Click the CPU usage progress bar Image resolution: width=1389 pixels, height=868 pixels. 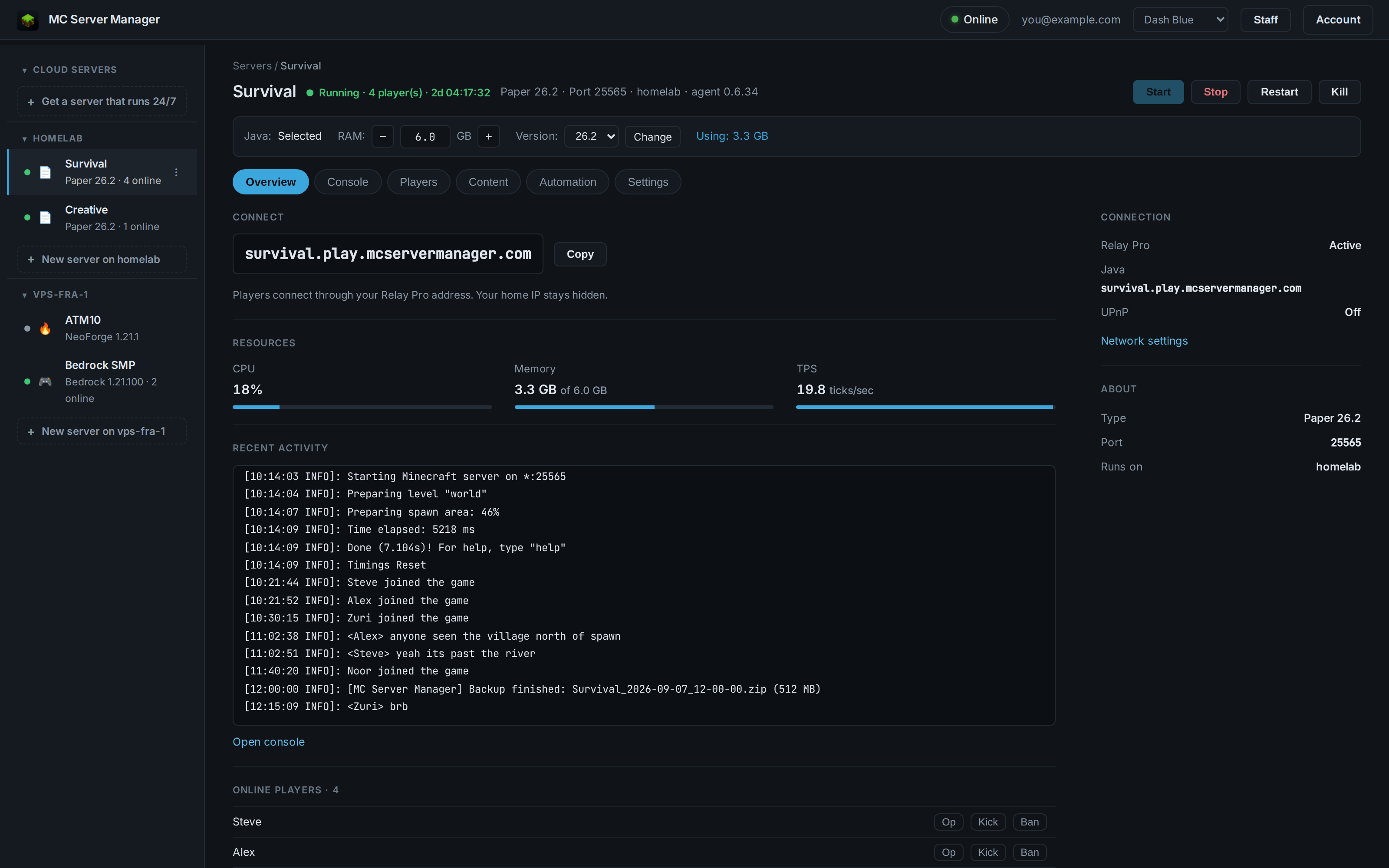click(x=362, y=407)
